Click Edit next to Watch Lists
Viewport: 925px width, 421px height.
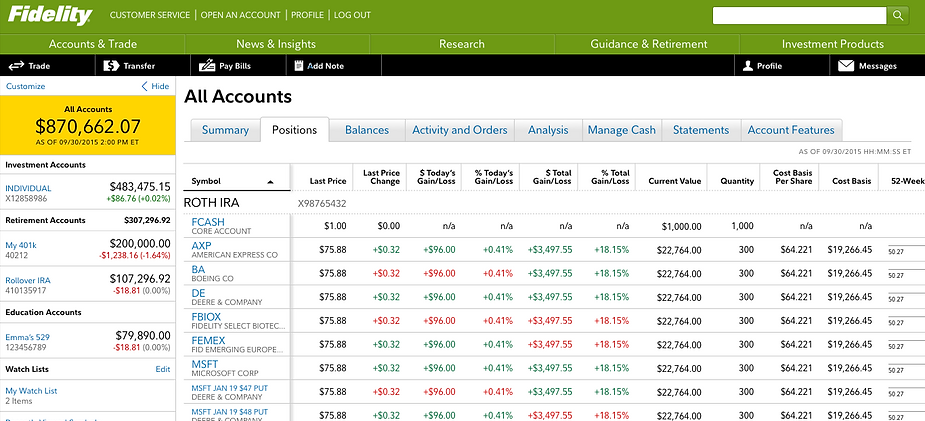163,369
